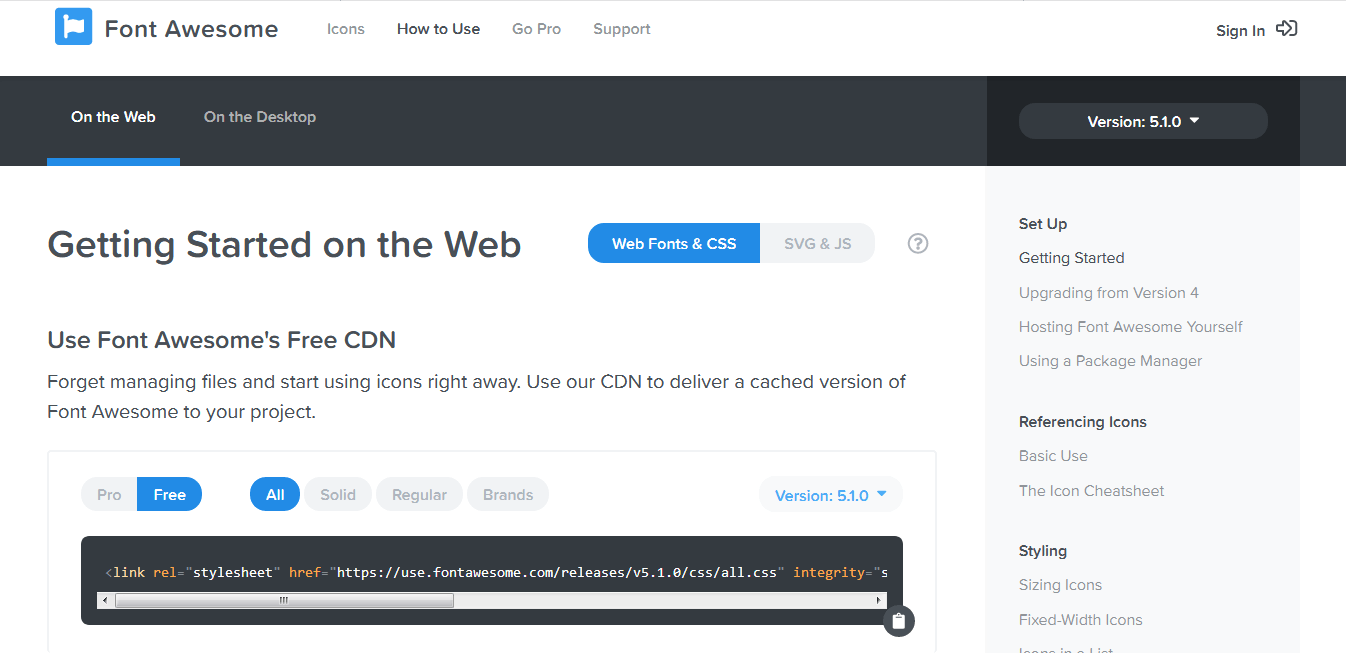This screenshot has height=653, width=1346.
Task: Click the Referencing Icons sidebar heading
Action: 1083,421
